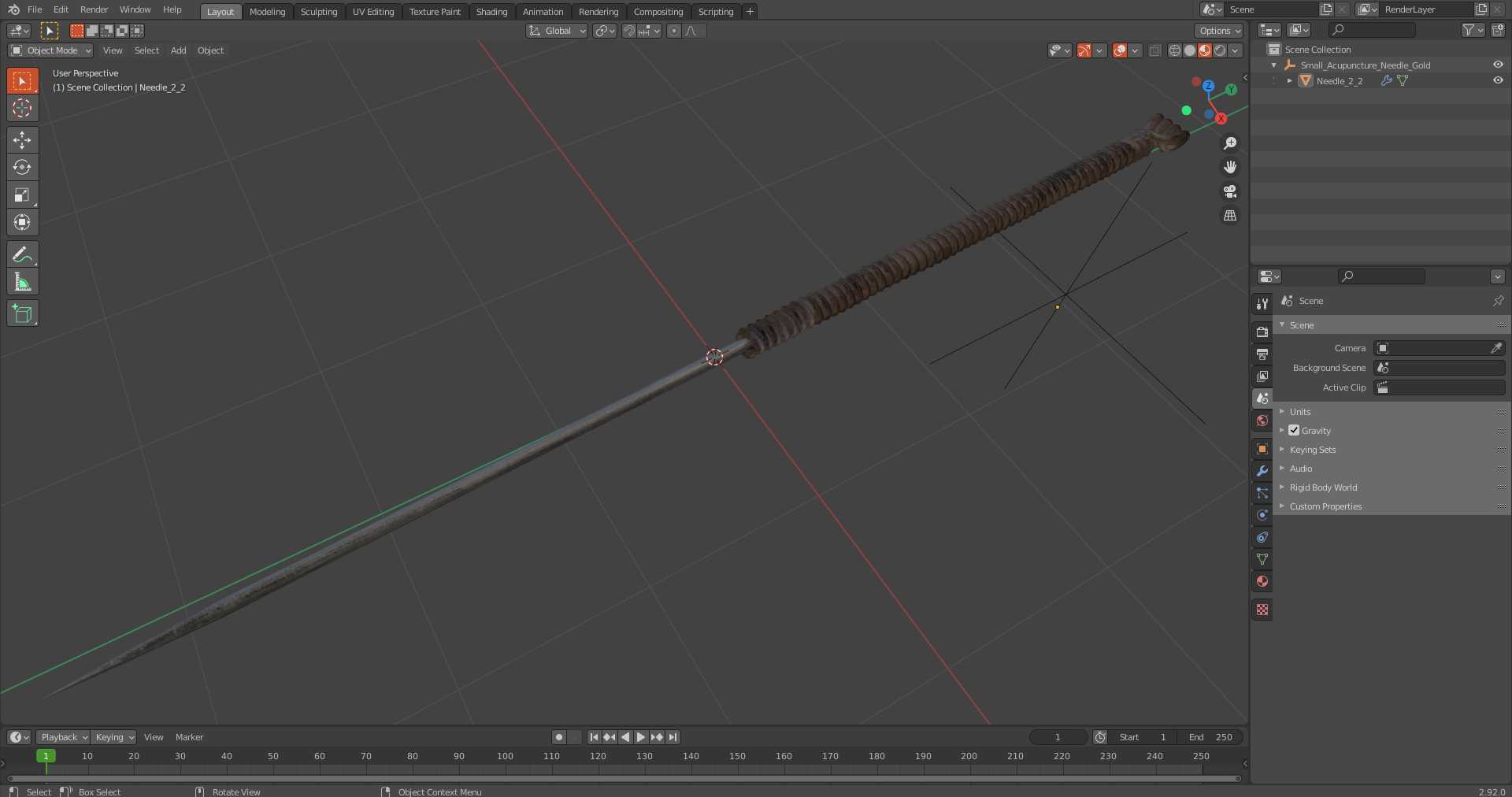Screen dimensions: 1512x797
Task: Click the Marker menu in the timeline
Action: (189, 737)
